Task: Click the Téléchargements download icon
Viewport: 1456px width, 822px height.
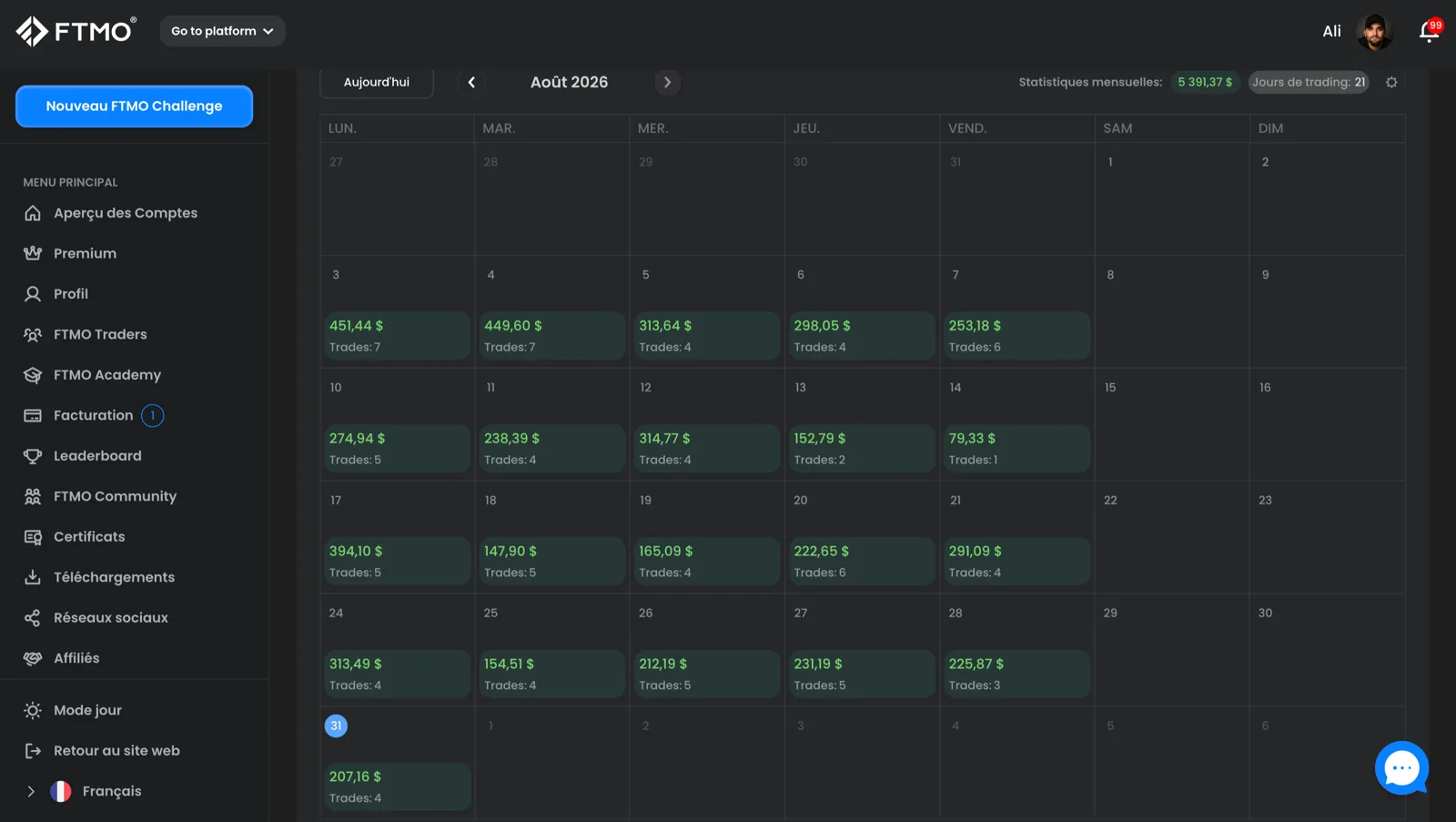Action: [x=33, y=577]
